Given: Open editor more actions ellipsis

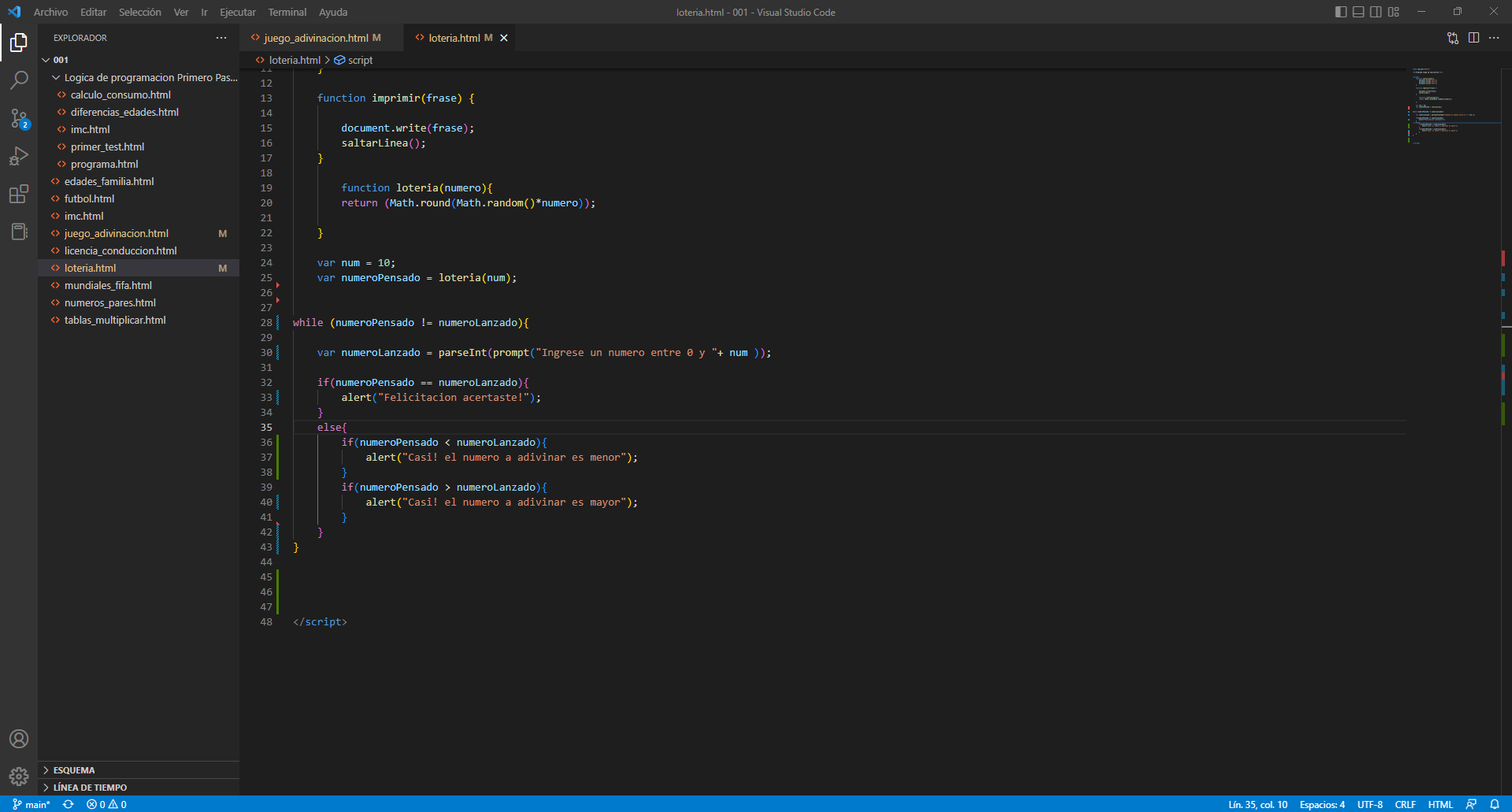Looking at the screenshot, I should click(x=1494, y=38).
